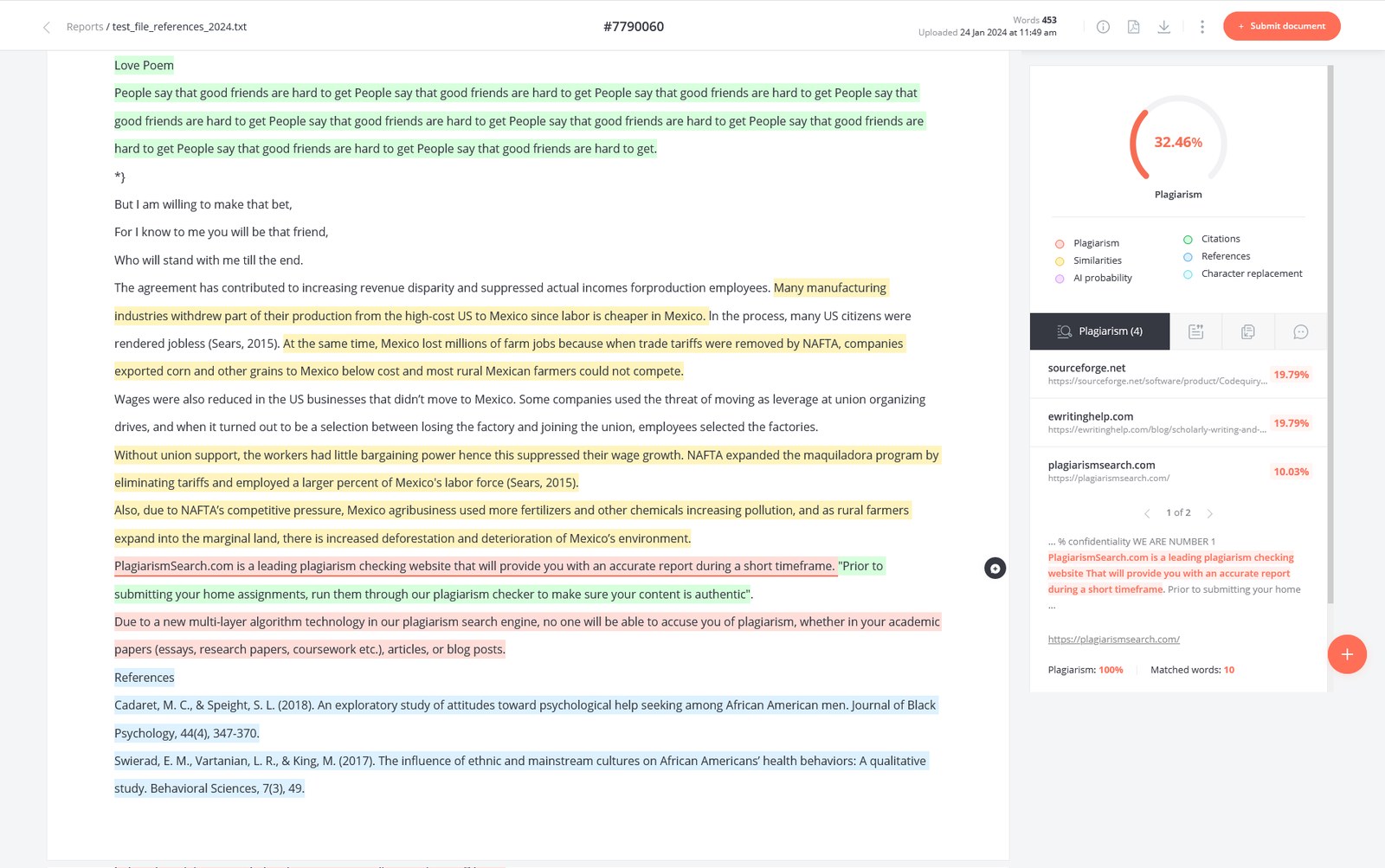Switch to the copied documents tab icon
The height and width of the screenshot is (868, 1385).
coord(1248,331)
